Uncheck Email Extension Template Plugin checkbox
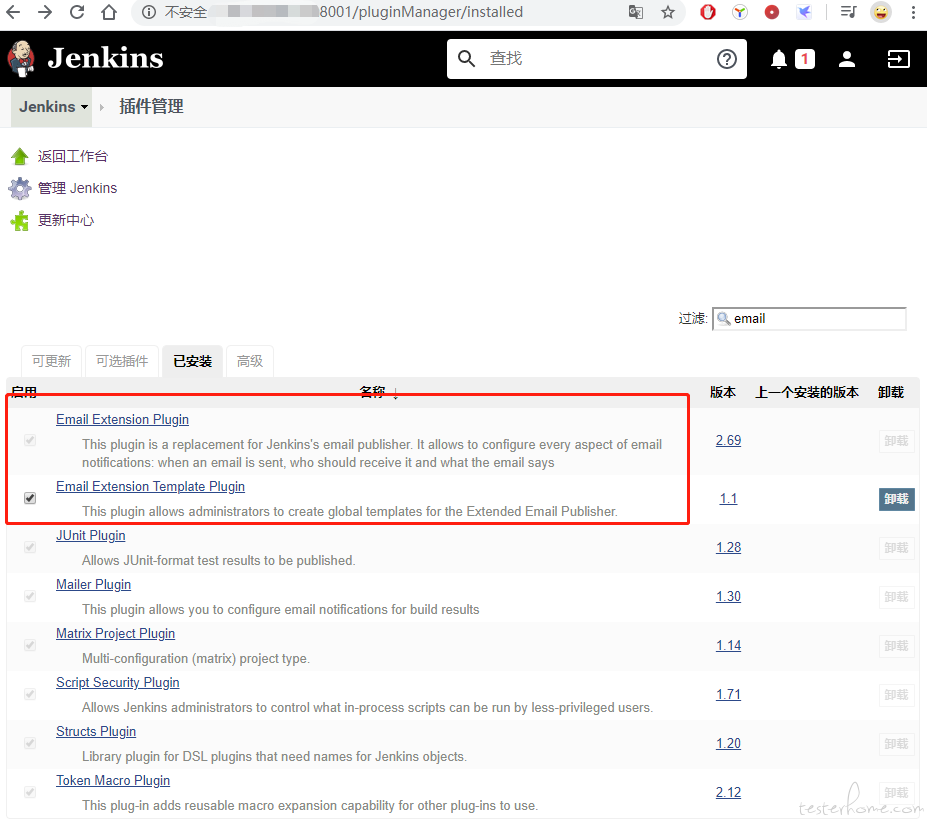 [30, 498]
